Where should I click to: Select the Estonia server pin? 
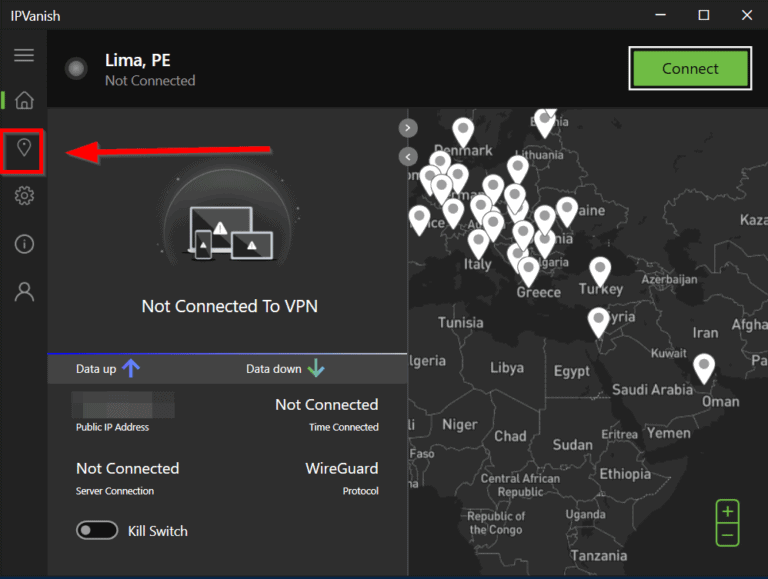(x=544, y=122)
